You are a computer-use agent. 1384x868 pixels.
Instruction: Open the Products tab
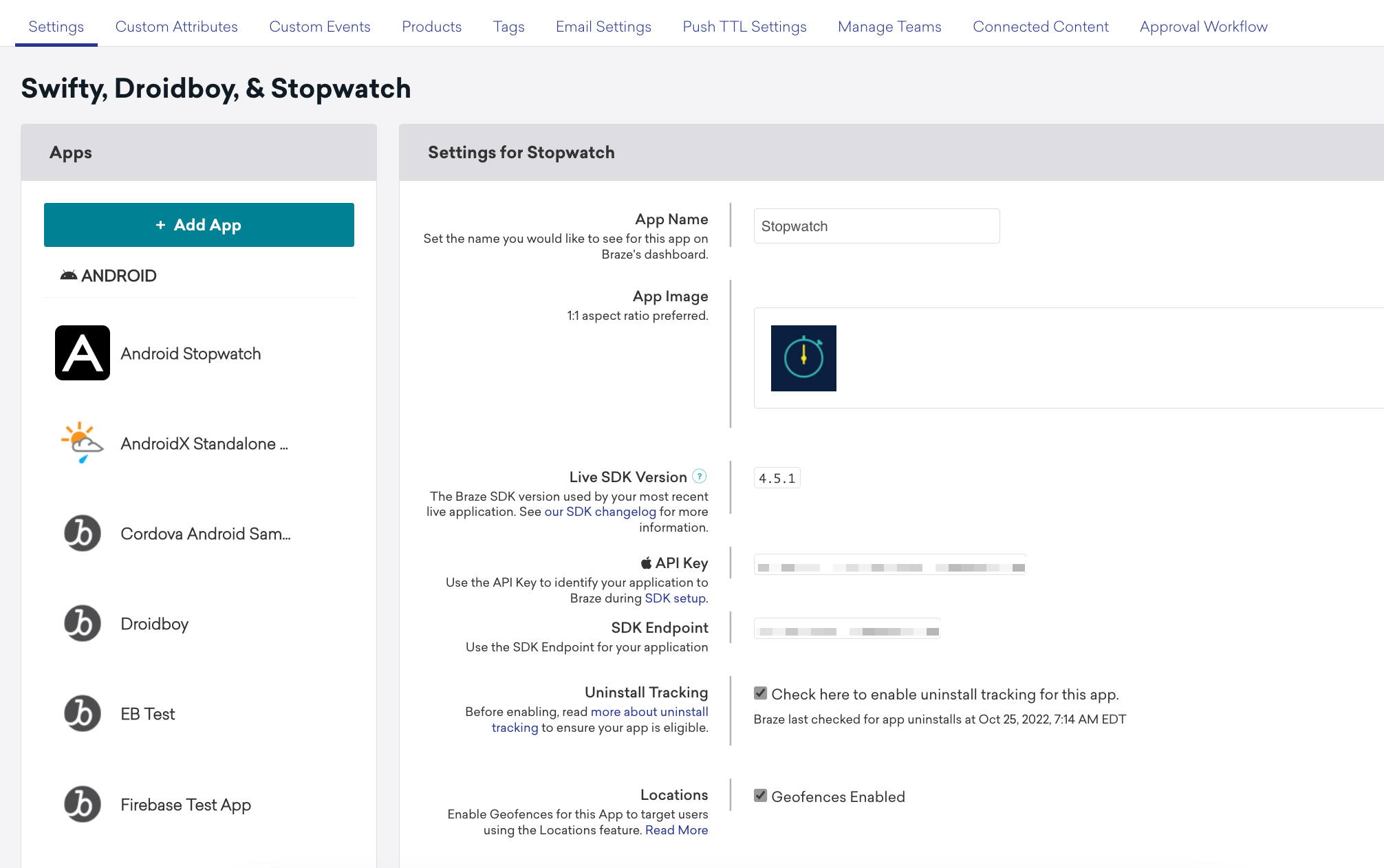(432, 26)
